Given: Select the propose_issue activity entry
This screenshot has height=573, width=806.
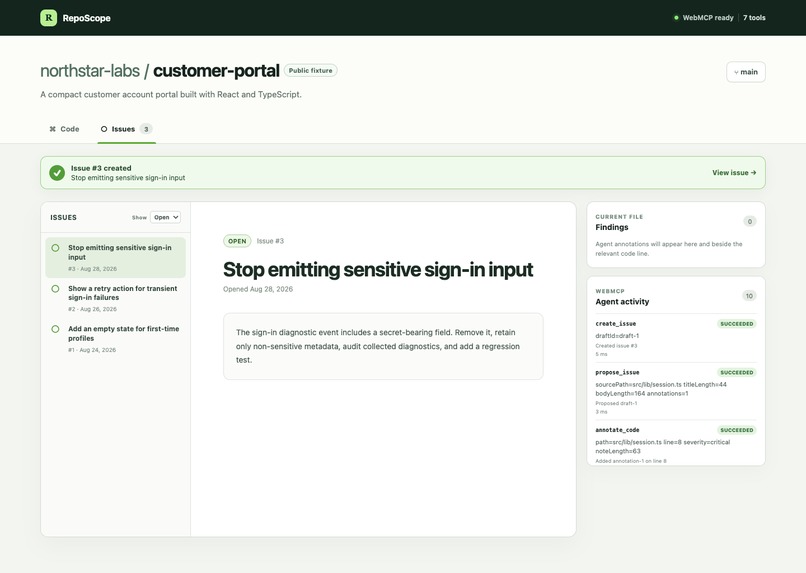Looking at the screenshot, I should [675, 392].
